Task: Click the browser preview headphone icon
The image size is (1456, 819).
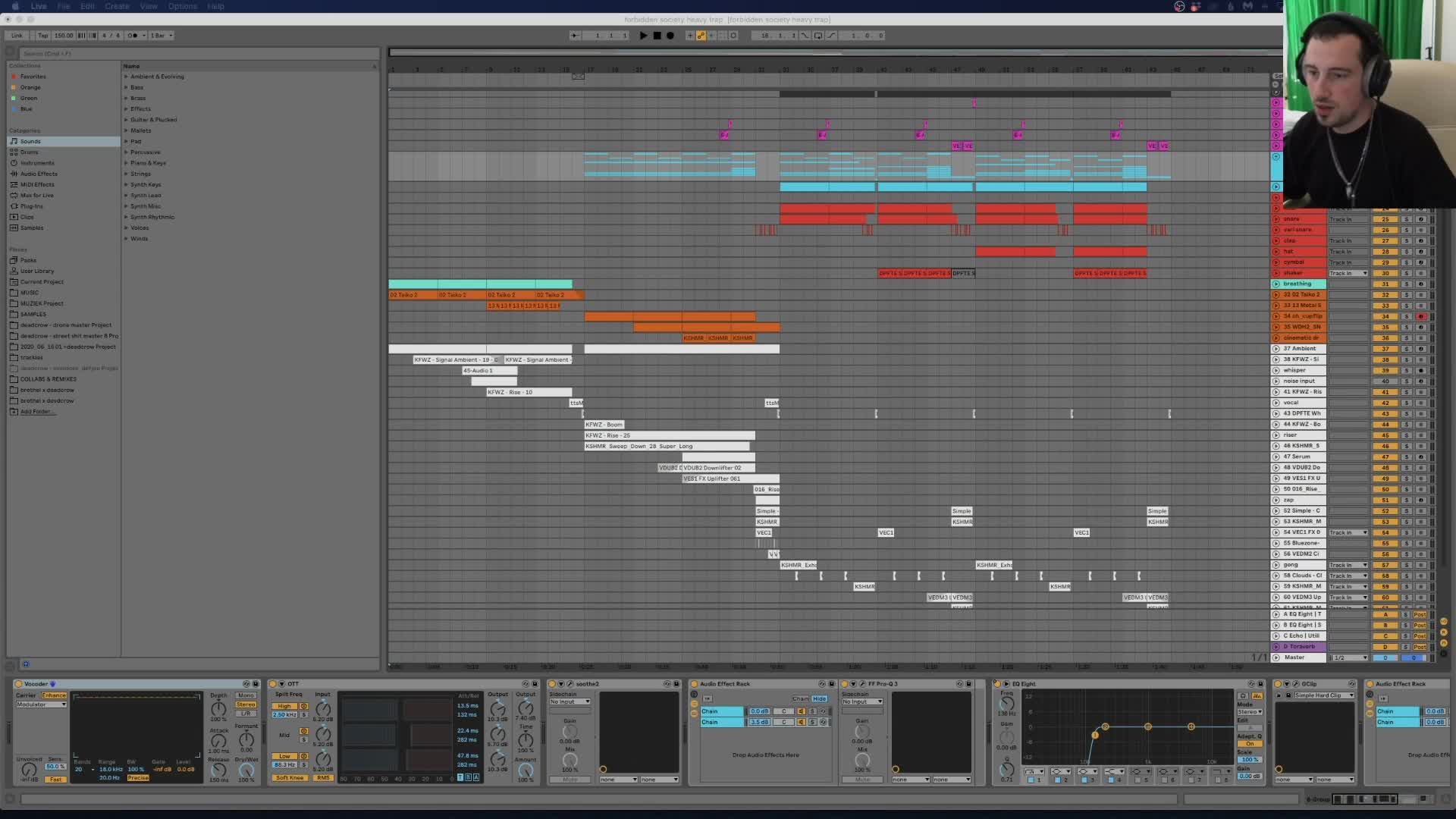Action: pos(26,664)
